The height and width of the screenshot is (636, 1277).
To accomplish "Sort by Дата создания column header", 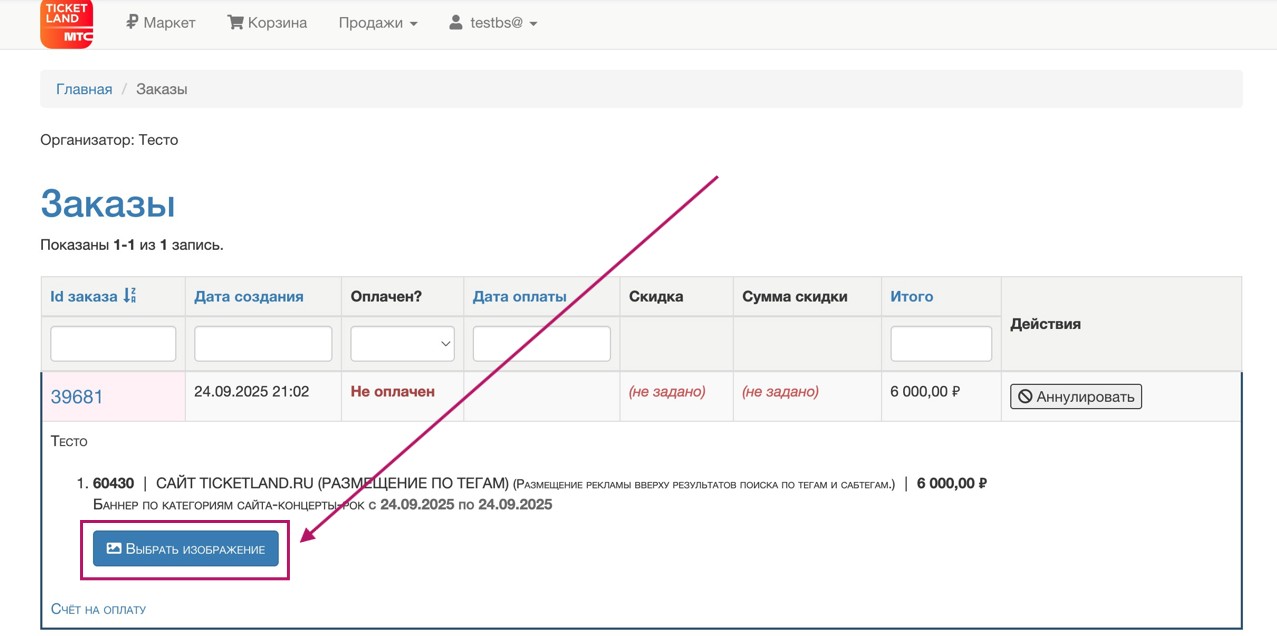I will click(x=249, y=296).
